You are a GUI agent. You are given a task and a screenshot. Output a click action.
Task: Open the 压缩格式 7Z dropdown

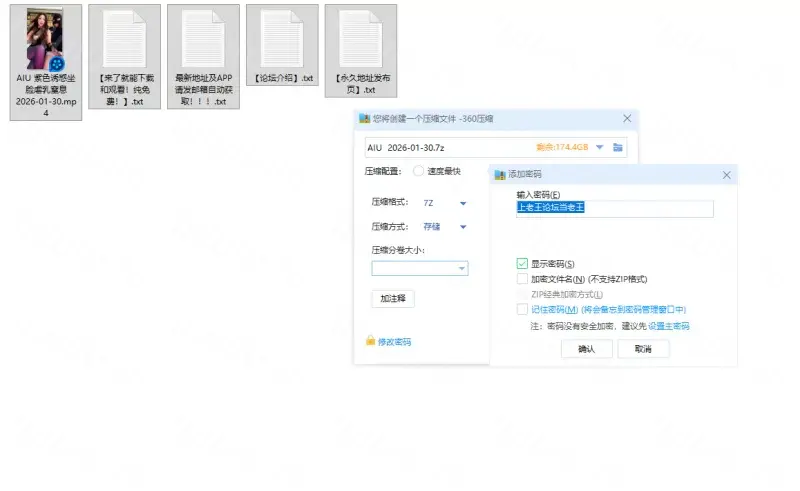coord(463,202)
